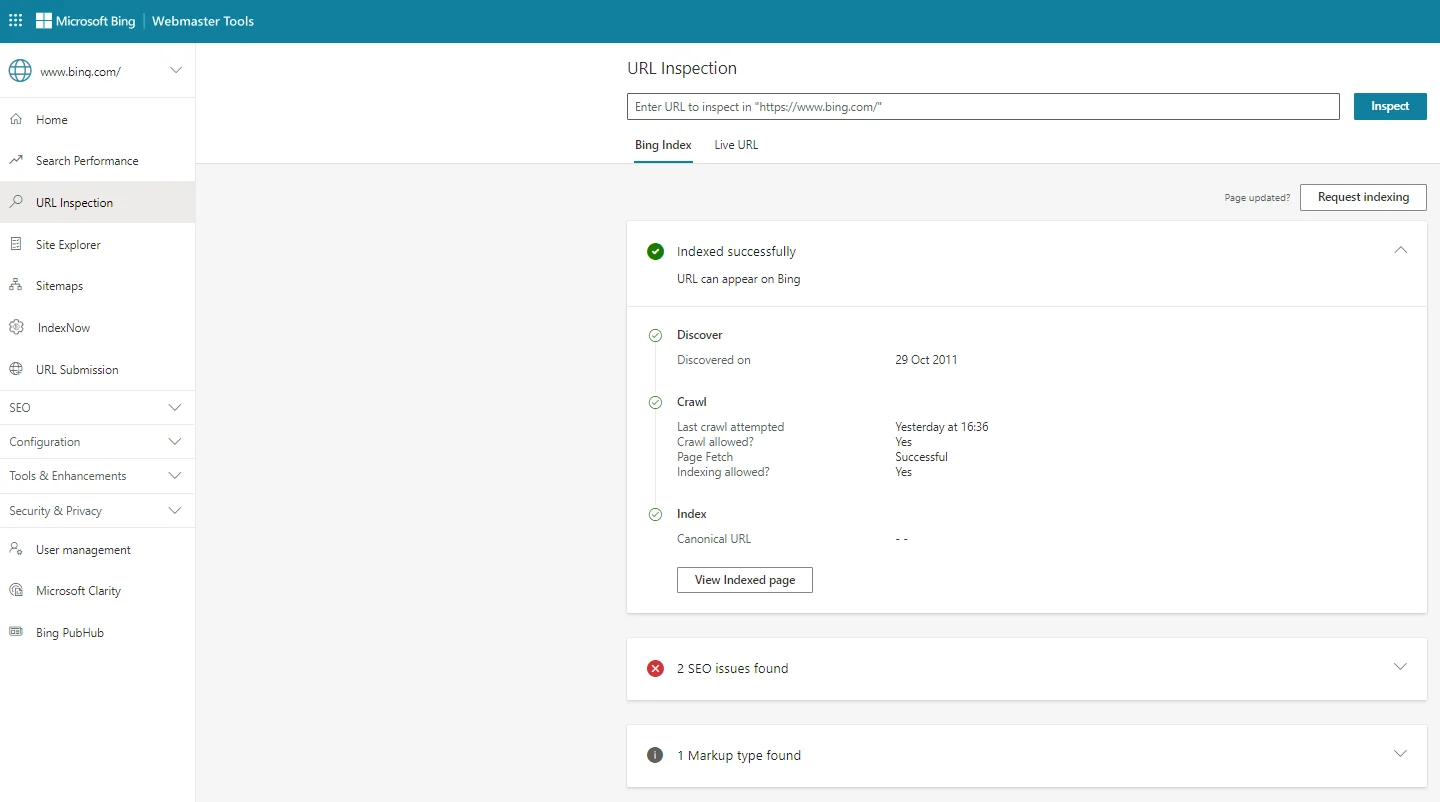Click the Microsoft apps waffle icon
Image resolution: width=1440 pixels, height=802 pixels.
pos(15,20)
